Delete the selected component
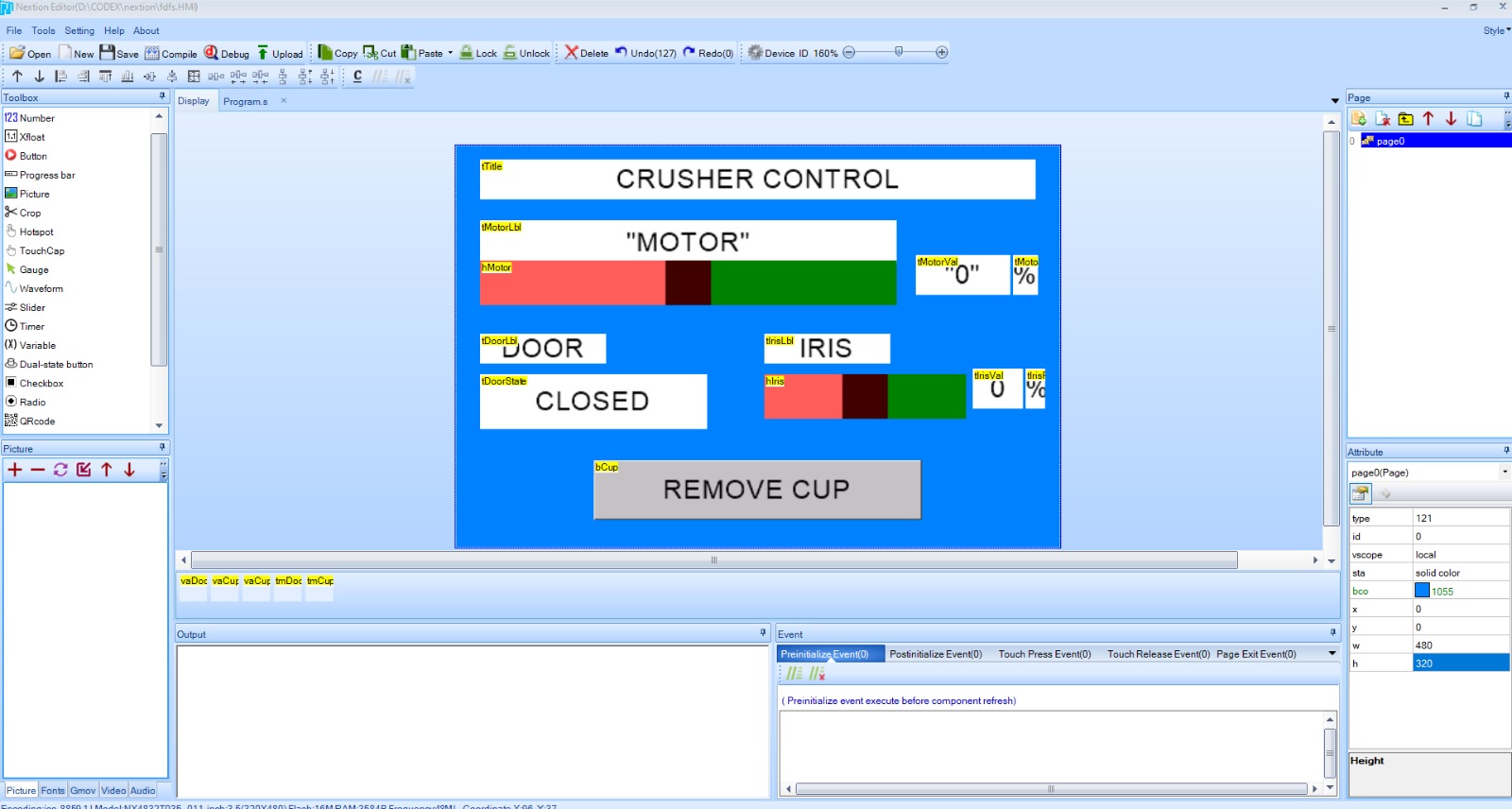This screenshot has width=1512, height=809. pos(587,53)
